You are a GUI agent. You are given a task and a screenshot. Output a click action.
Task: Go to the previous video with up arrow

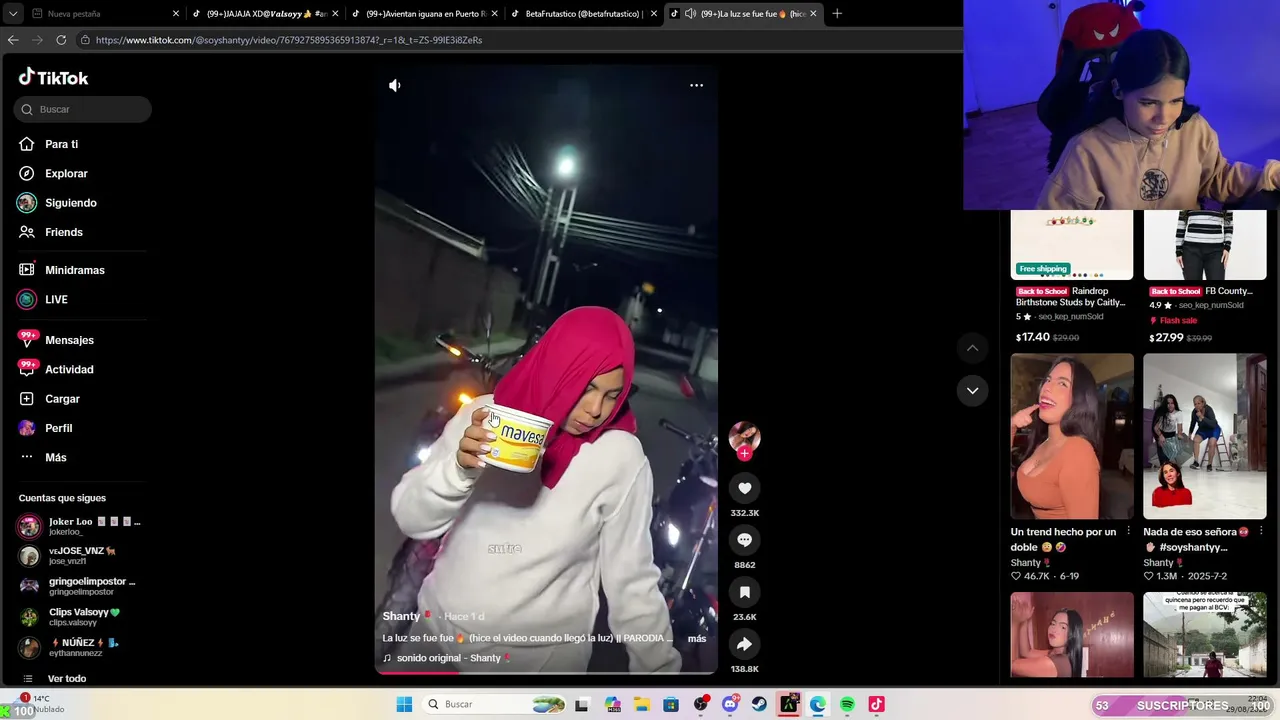pyautogui.click(x=972, y=348)
